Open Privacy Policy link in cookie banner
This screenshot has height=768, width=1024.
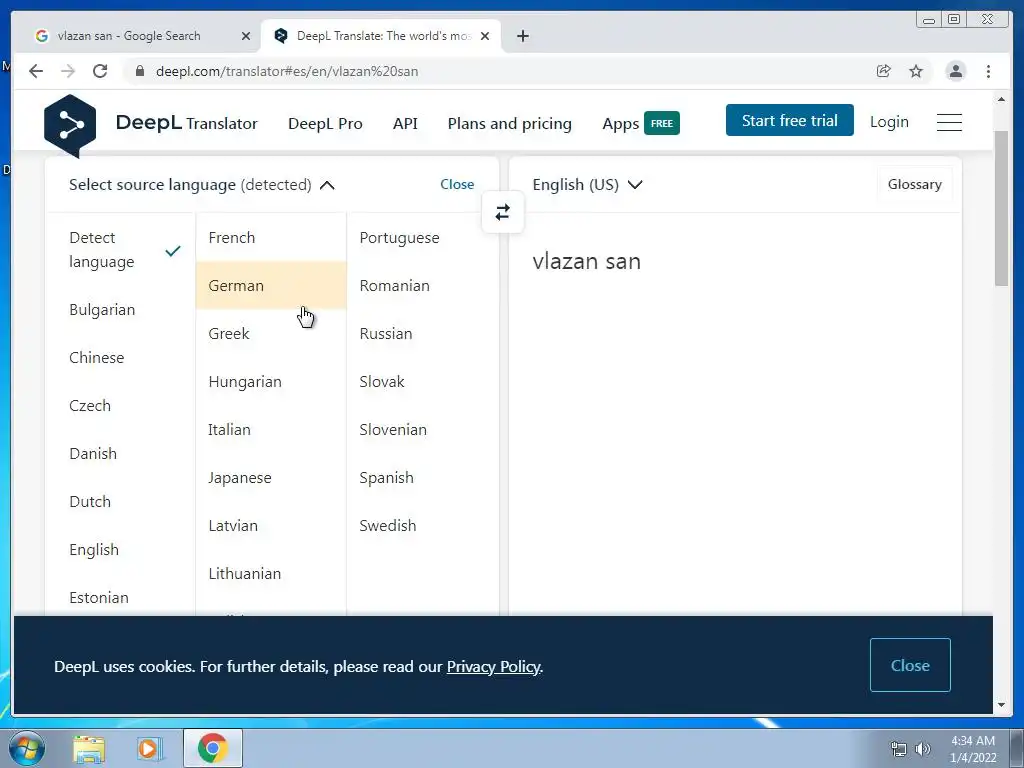pyautogui.click(x=493, y=667)
